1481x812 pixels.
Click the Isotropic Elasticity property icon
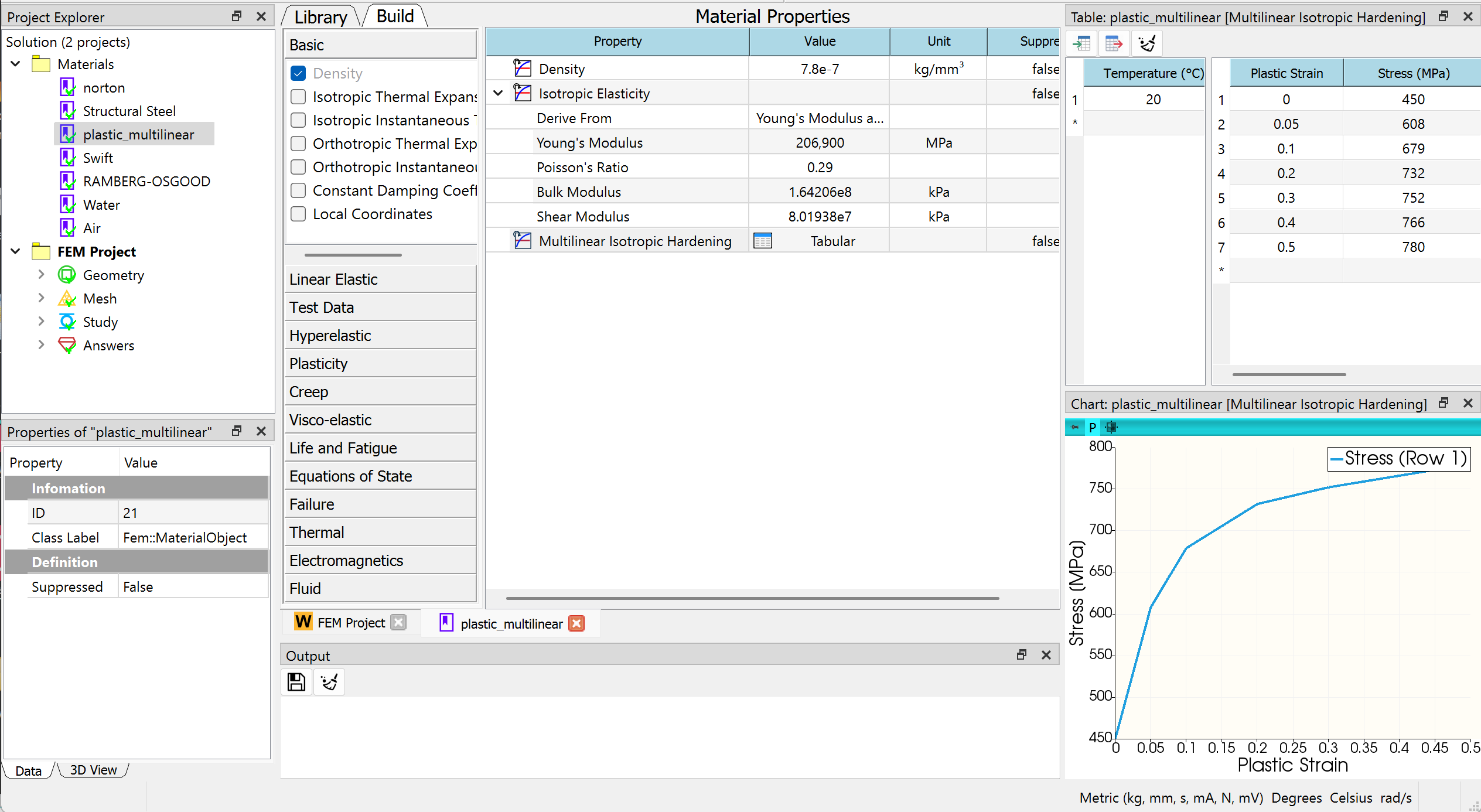522,93
